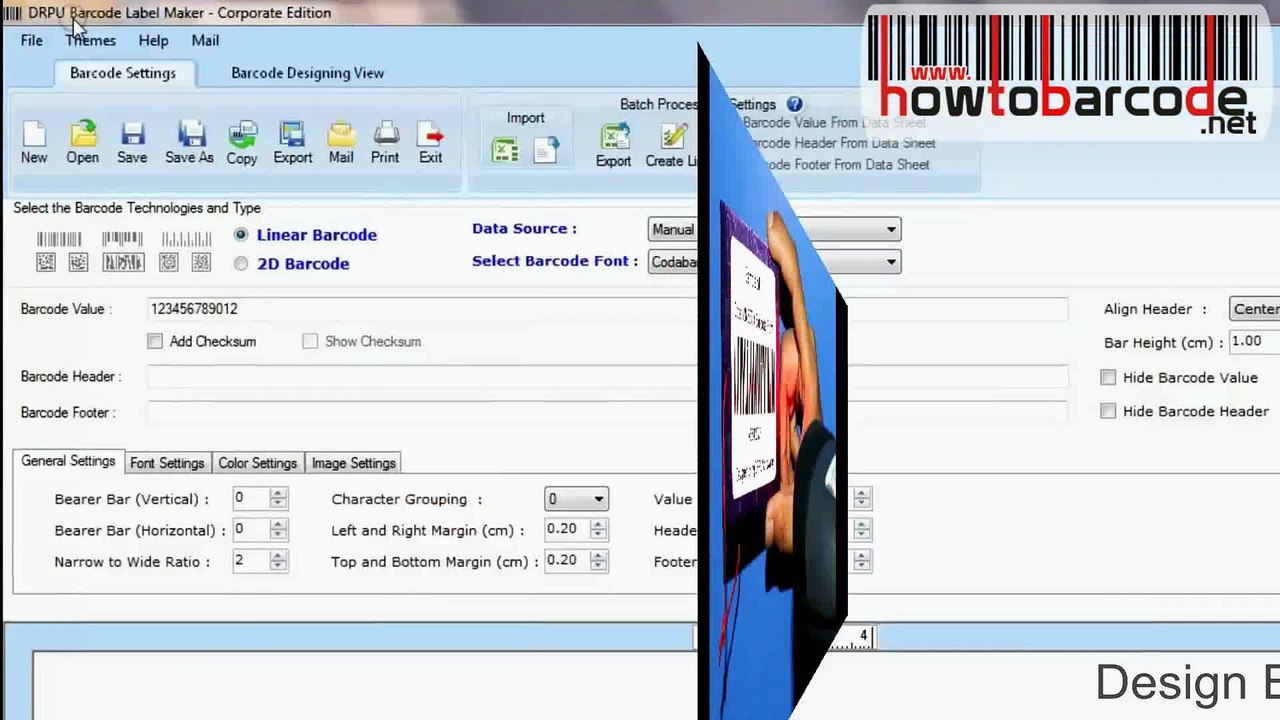Adjust the Left and Right Margin stepper
Viewport: 1280px width, 720px height.
[x=598, y=530]
